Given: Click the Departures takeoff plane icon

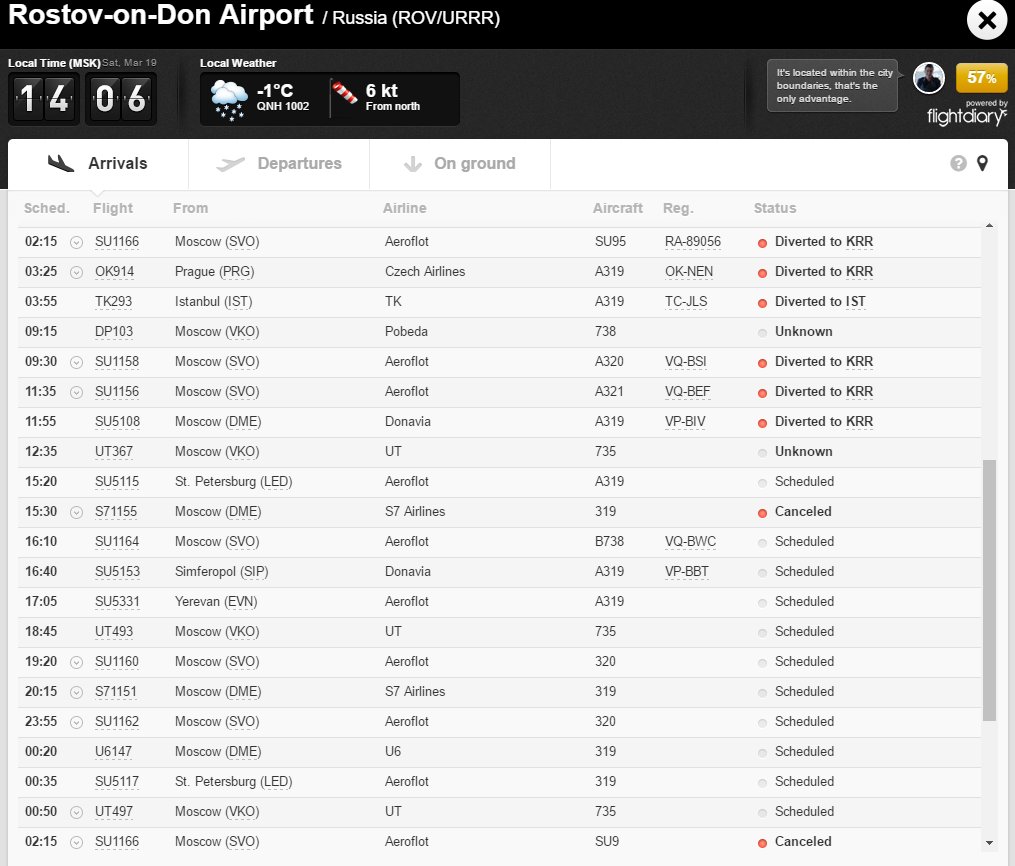Looking at the screenshot, I should pyautogui.click(x=230, y=164).
